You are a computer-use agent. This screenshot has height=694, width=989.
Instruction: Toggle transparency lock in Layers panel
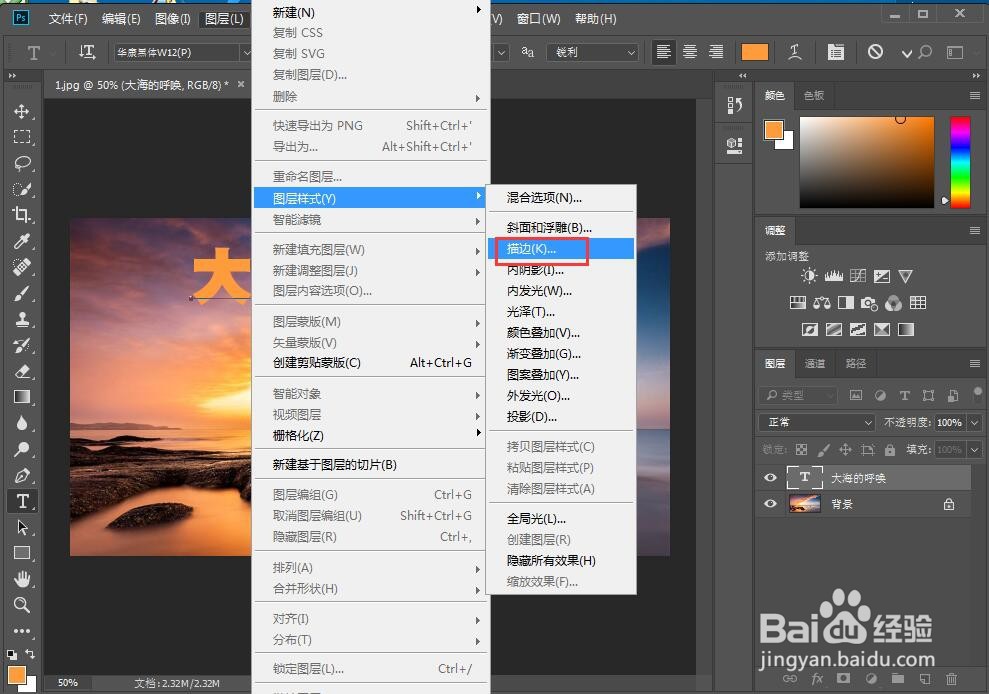pos(800,449)
